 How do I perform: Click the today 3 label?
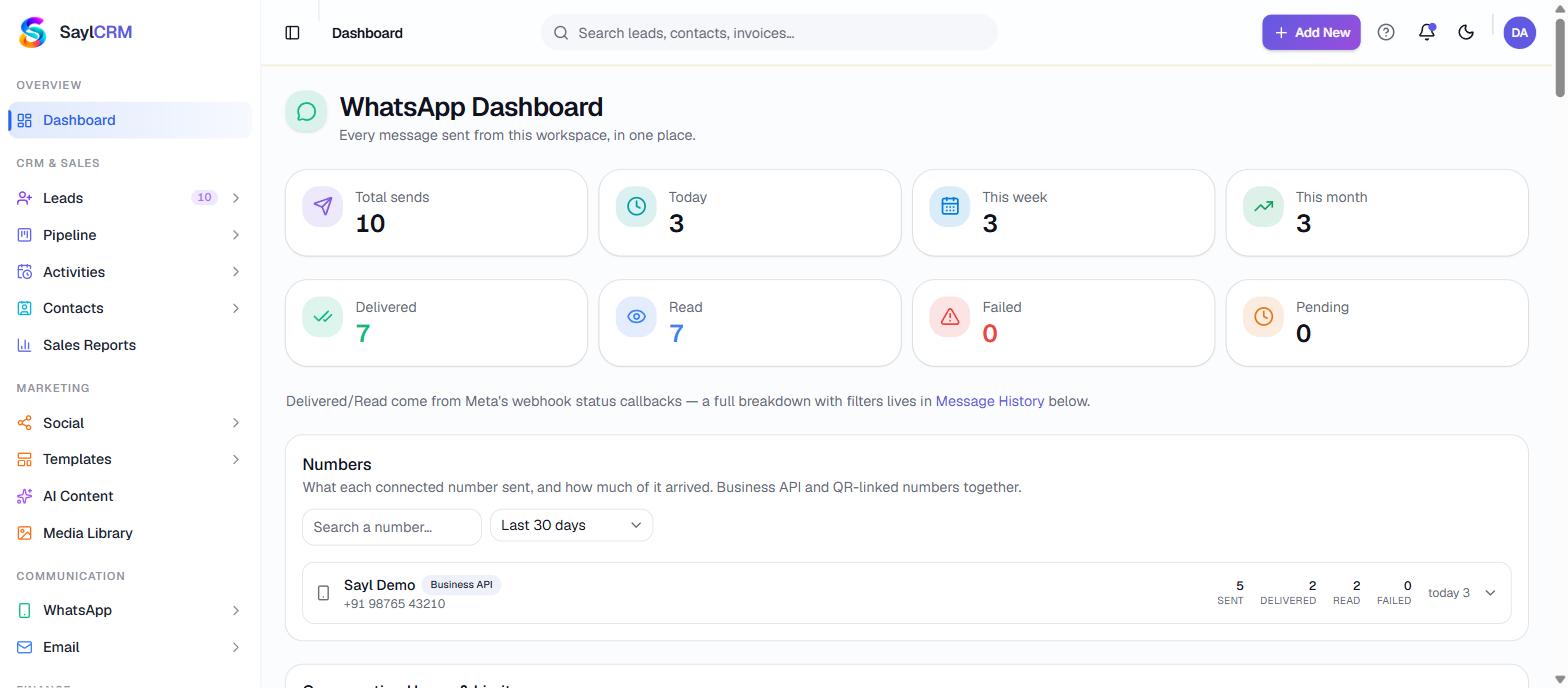point(1449,593)
